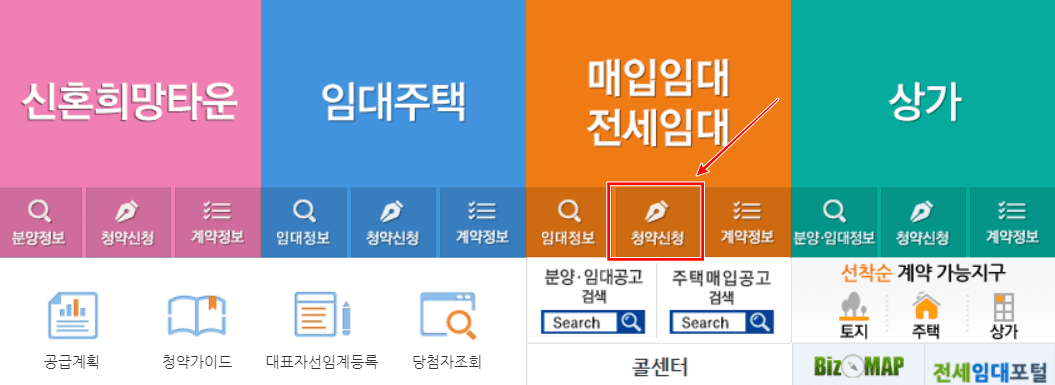Open the 콜센터 link
Screen dimensions: 1055x385
(659, 367)
